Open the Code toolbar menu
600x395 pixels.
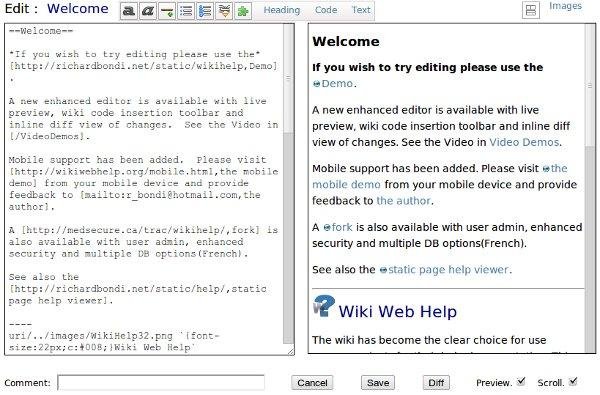pyautogui.click(x=326, y=10)
